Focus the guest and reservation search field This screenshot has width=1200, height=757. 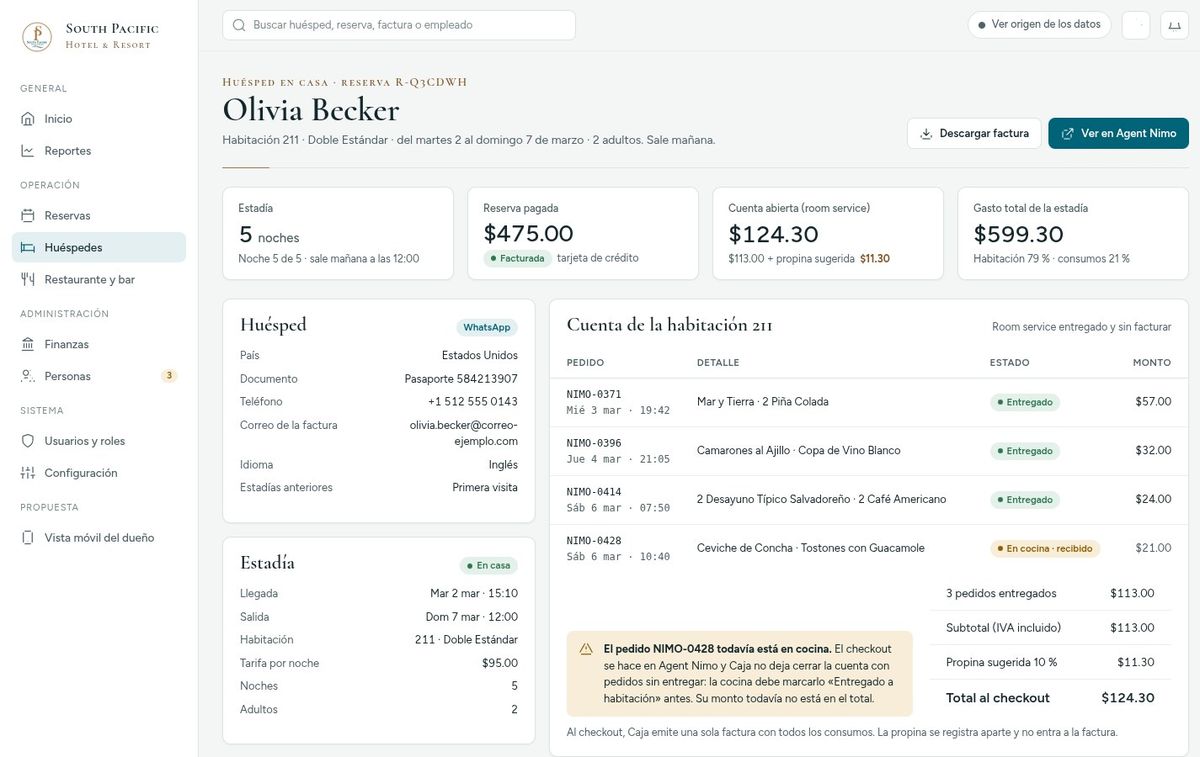(399, 25)
